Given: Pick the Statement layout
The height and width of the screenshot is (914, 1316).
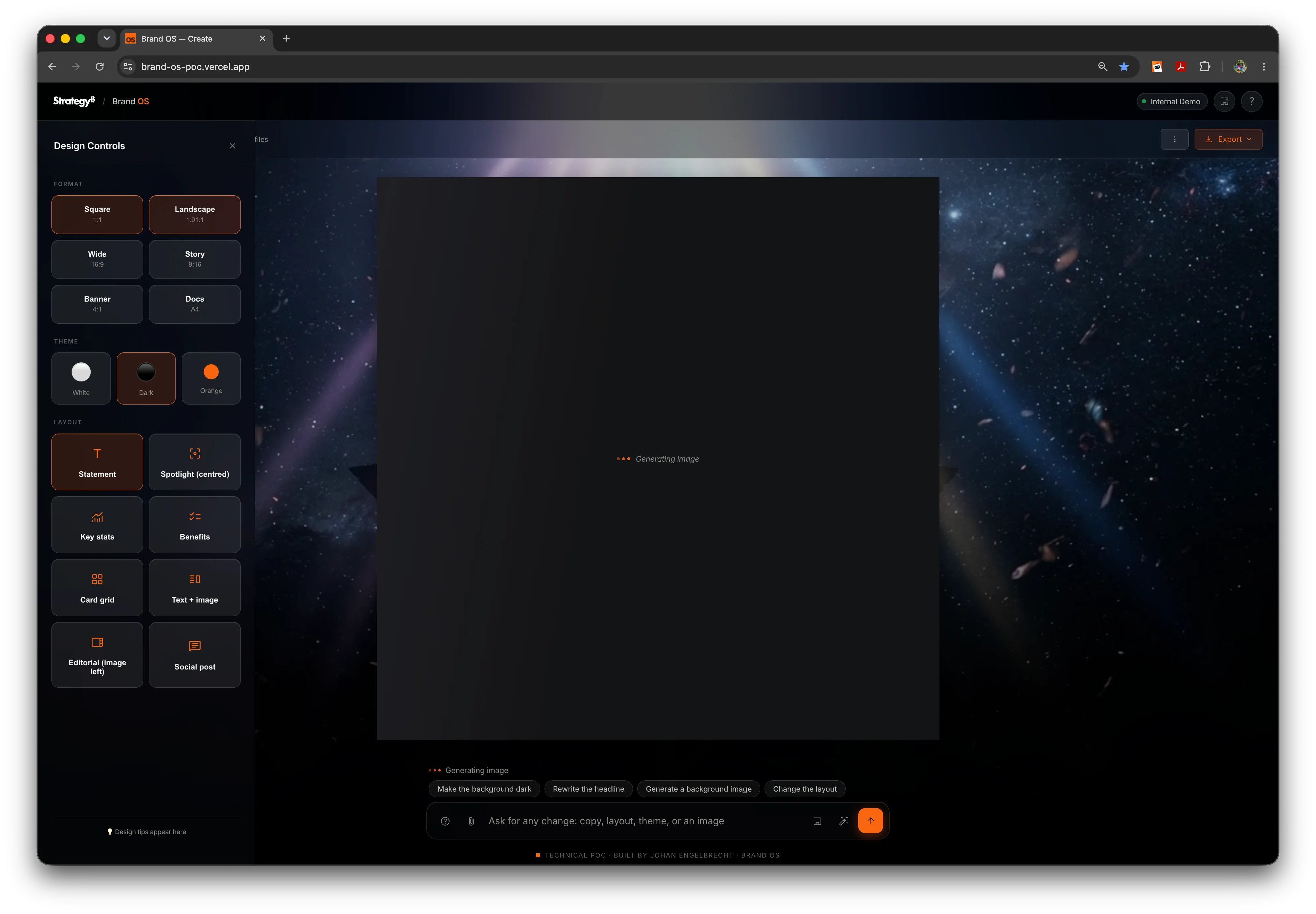Looking at the screenshot, I should tap(97, 462).
